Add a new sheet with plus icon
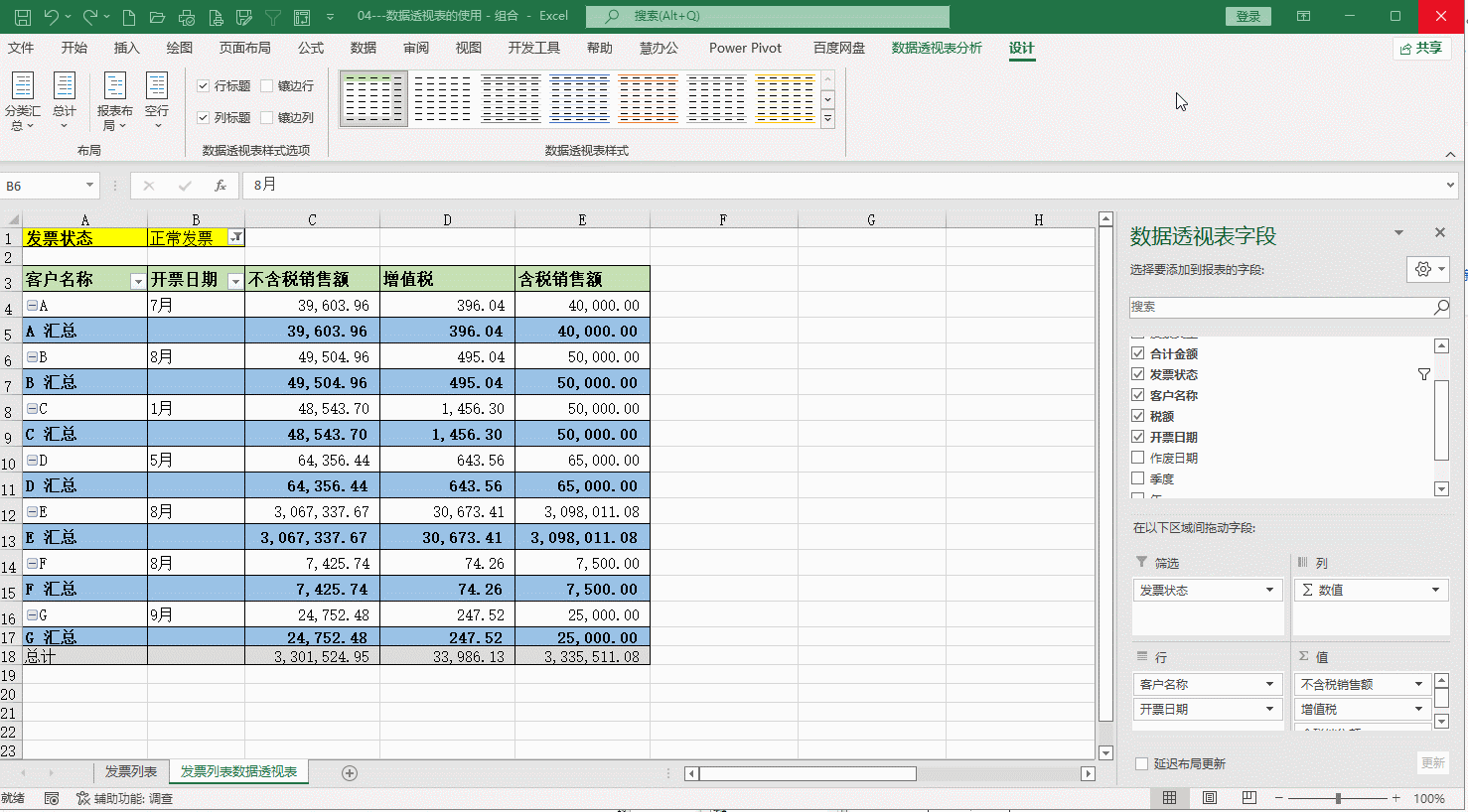The width and height of the screenshot is (1468, 812). (350, 773)
